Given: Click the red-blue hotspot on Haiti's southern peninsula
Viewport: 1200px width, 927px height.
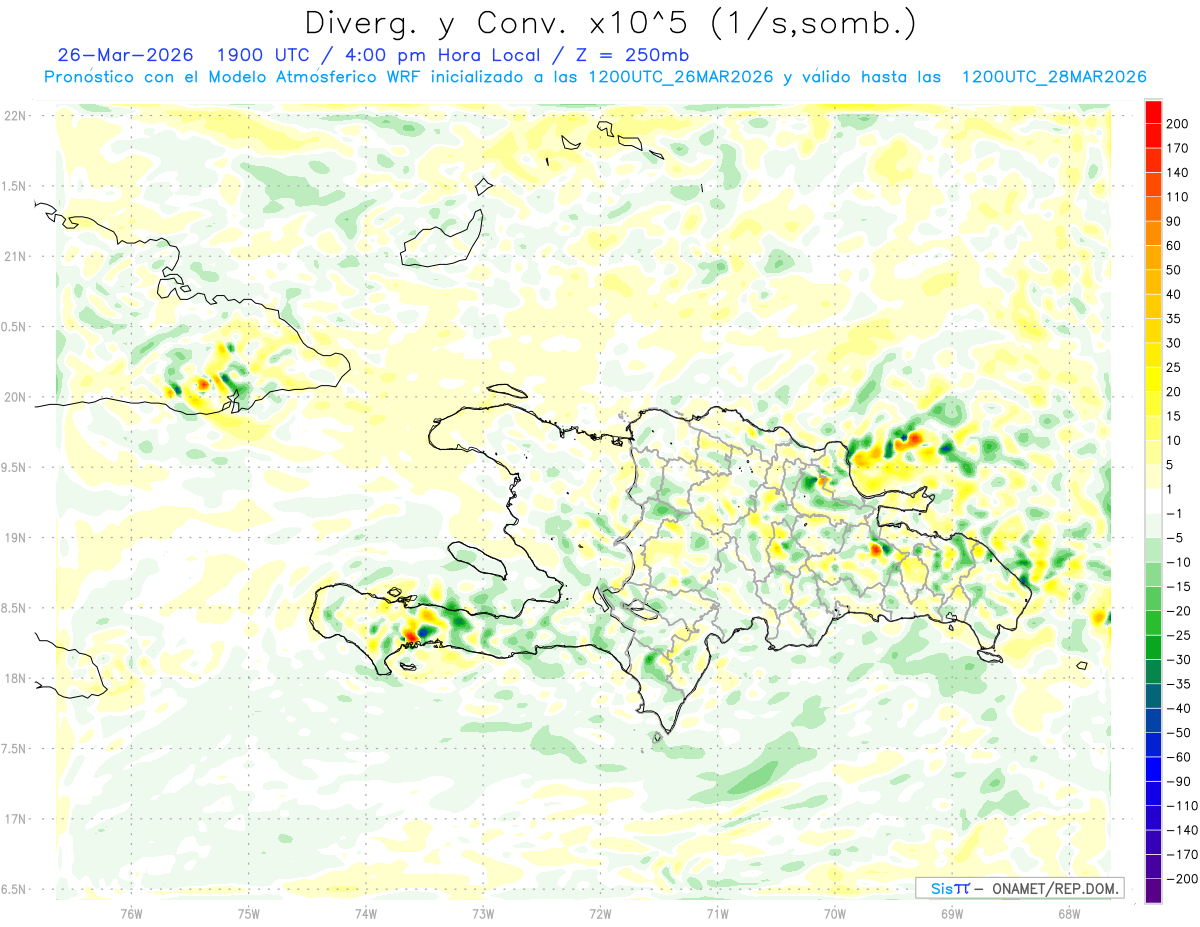Looking at the screenshot, I should coord(416,633).
